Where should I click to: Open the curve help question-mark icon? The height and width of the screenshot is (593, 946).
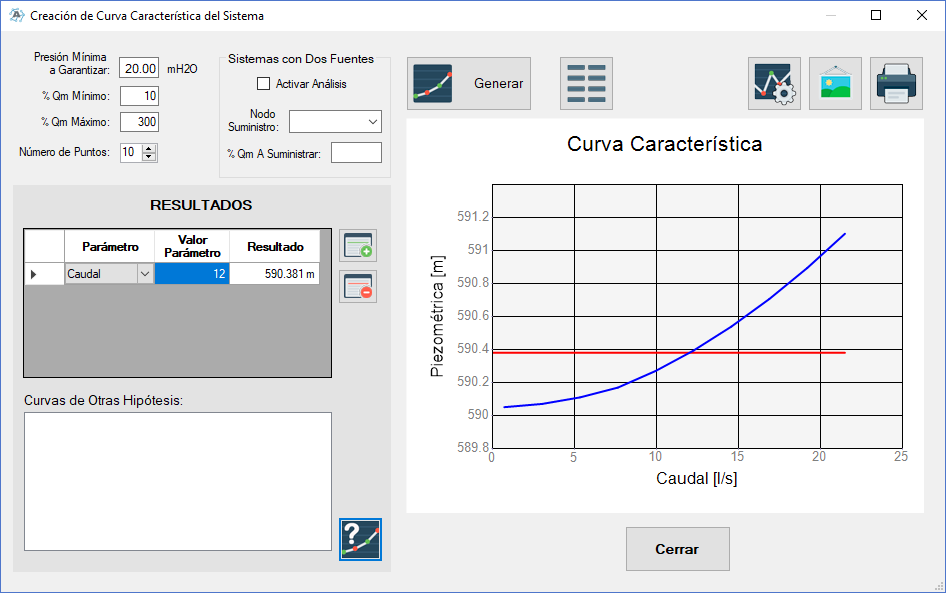(360, 539)
